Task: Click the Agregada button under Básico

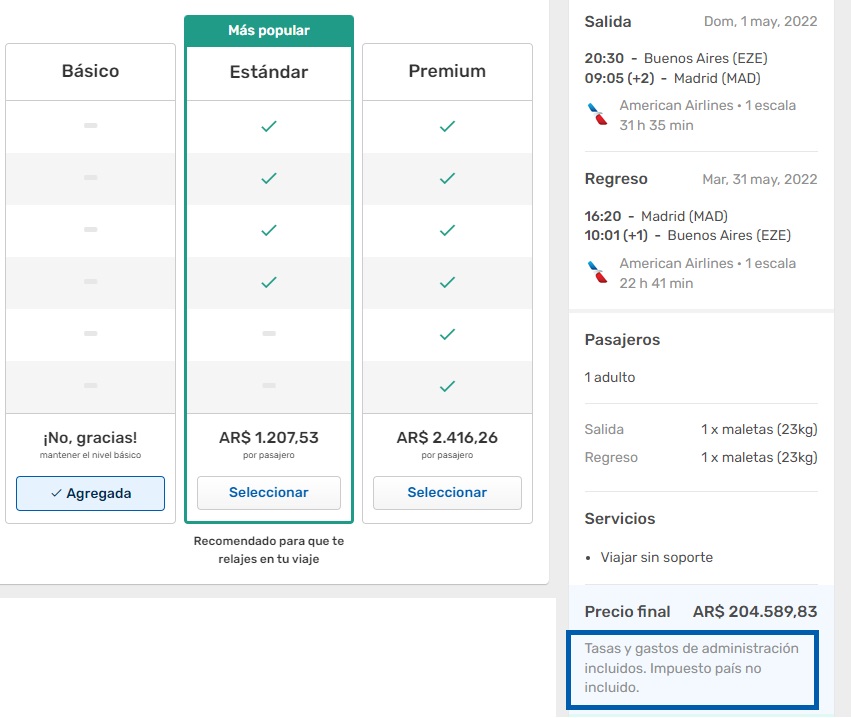Action: point(90,493)
